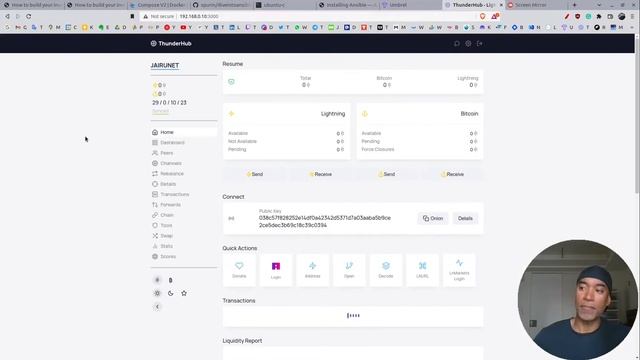Open the Rebalance sidebar item
This screenshot has width=640, height=360.
[184, 173]
